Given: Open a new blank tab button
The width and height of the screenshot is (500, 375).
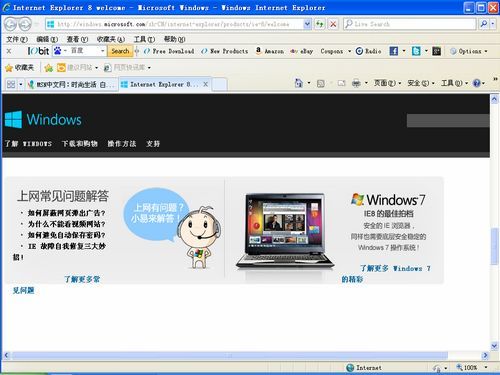Looking at the screenshot, I should 219,85.
